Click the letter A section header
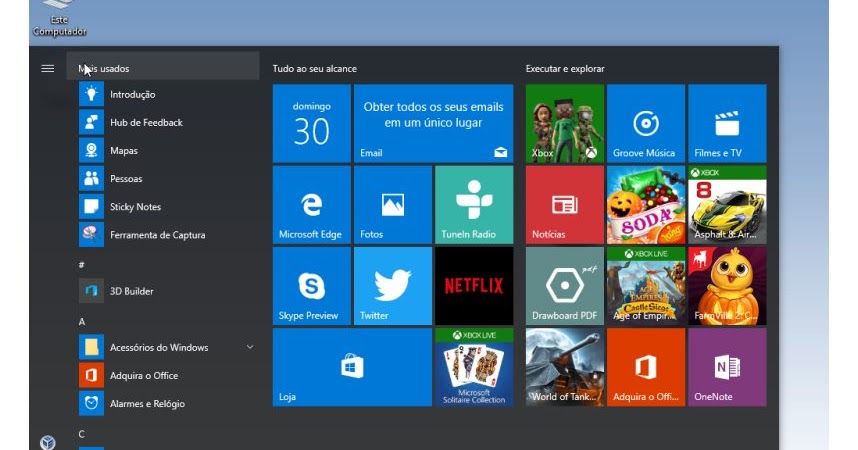The width and height of the screenshot is (858, 450). tap(82, 321)
